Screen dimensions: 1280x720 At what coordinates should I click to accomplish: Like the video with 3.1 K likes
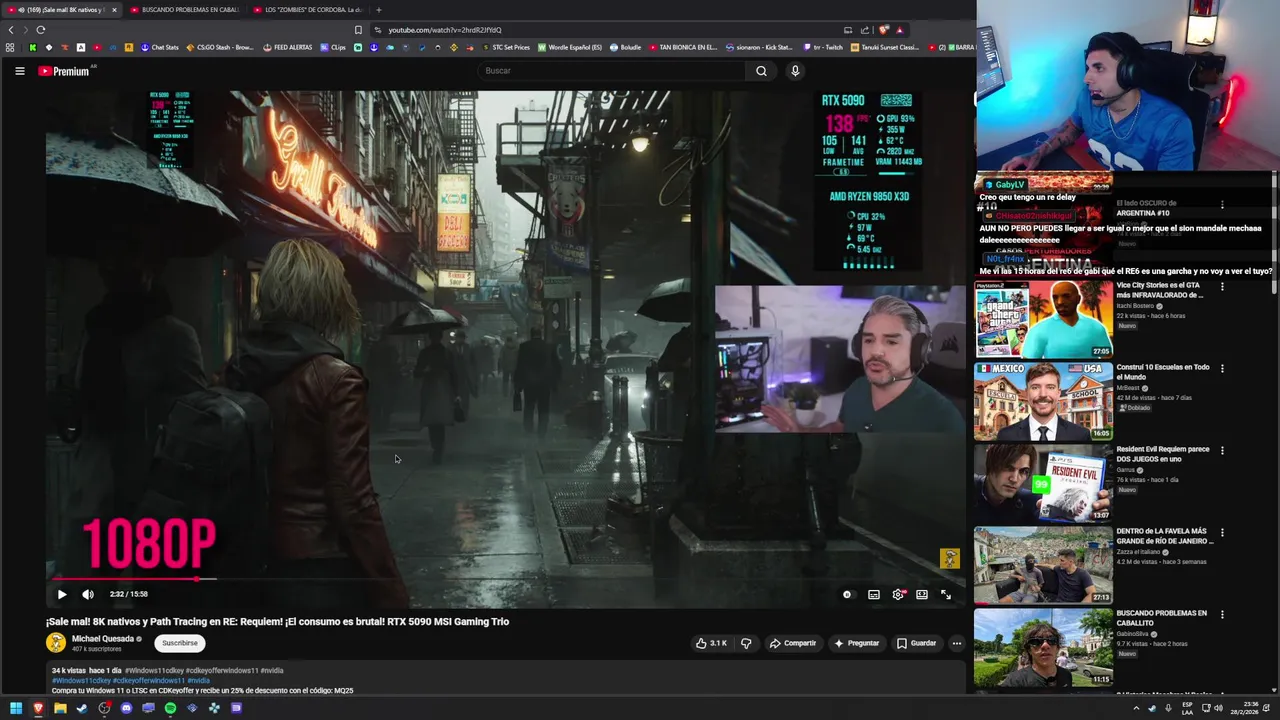[x=711, y=643]
